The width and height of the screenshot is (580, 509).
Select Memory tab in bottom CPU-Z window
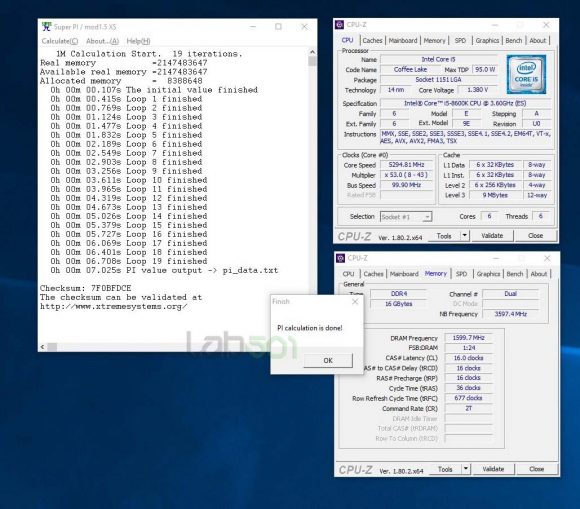pyautogui.click(x=436, y=273)
